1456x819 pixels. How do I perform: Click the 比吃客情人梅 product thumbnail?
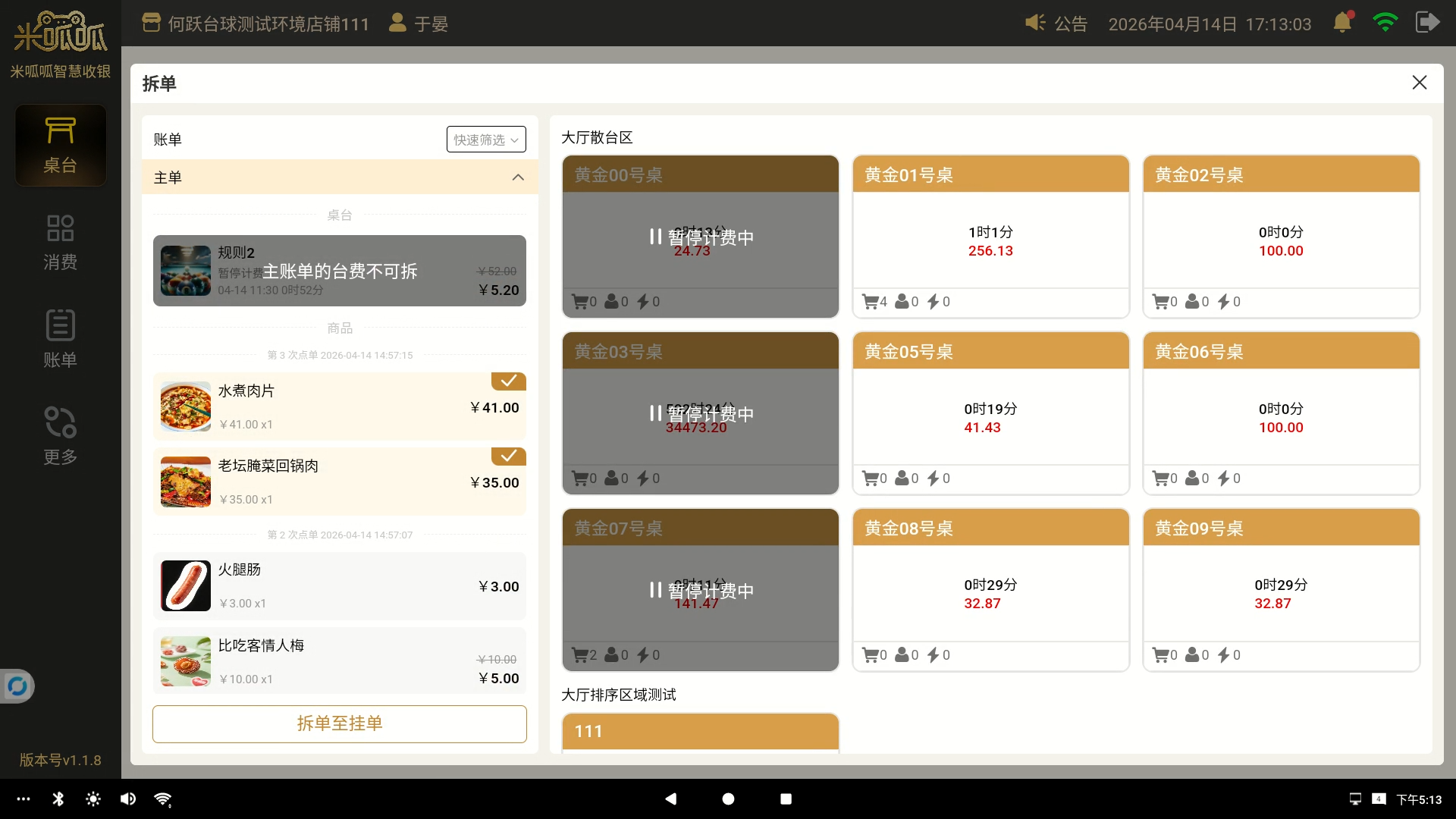tap(186, 661)
